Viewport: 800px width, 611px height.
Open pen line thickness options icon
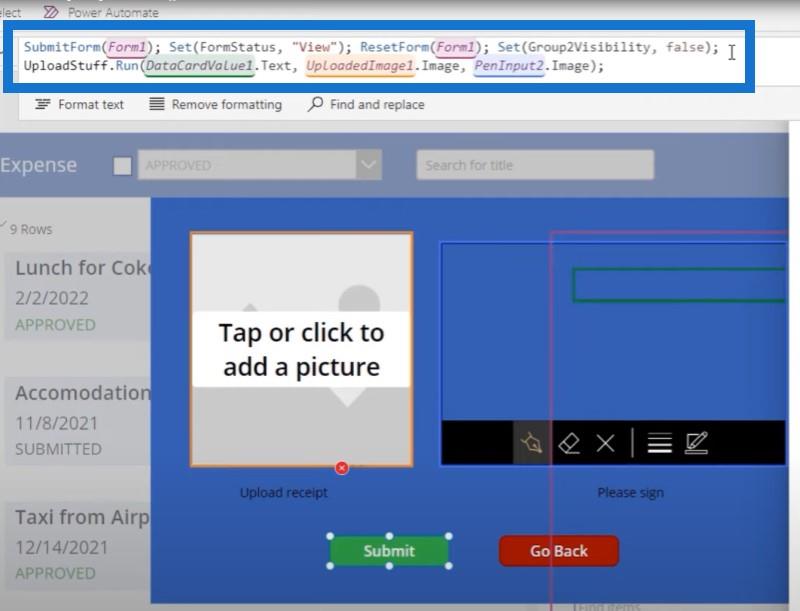[x=659, y=443]
